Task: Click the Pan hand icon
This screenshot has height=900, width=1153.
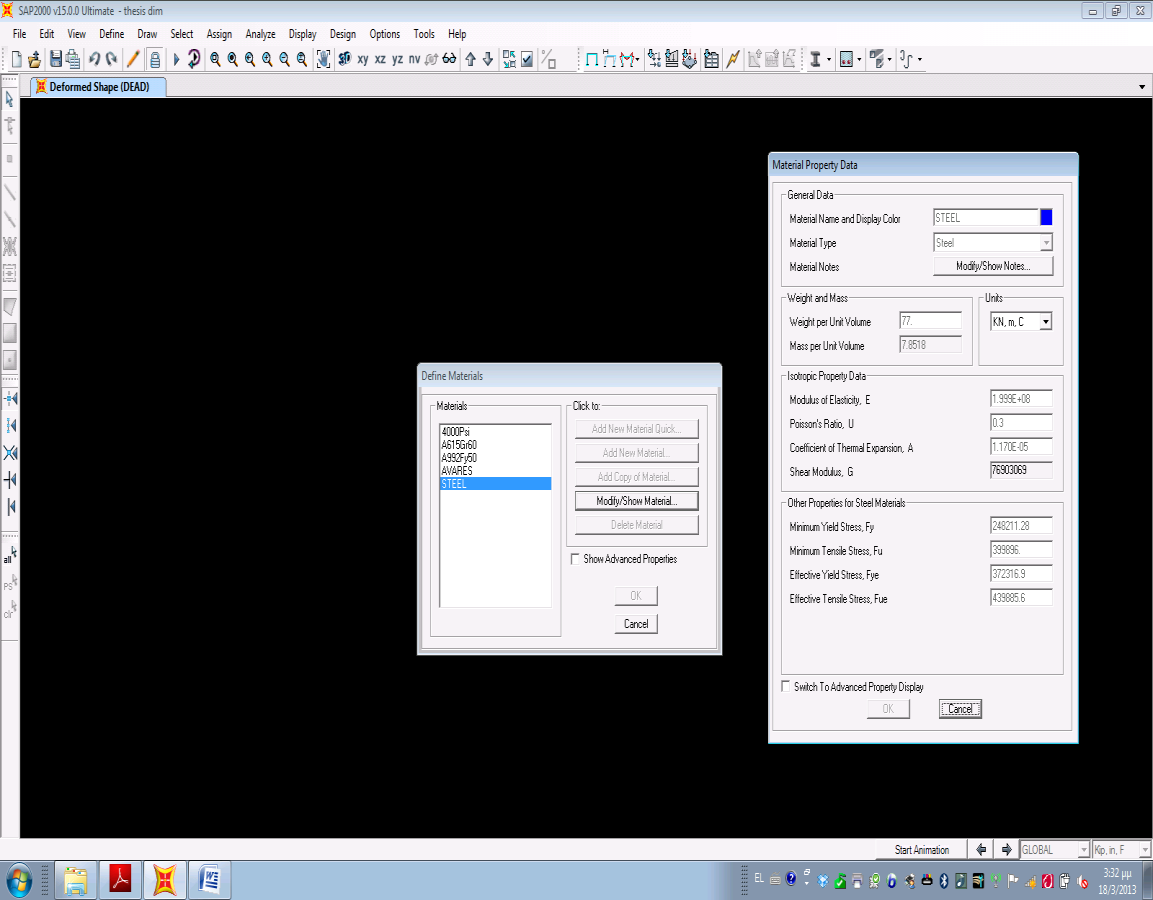Action: coord(324,60)
